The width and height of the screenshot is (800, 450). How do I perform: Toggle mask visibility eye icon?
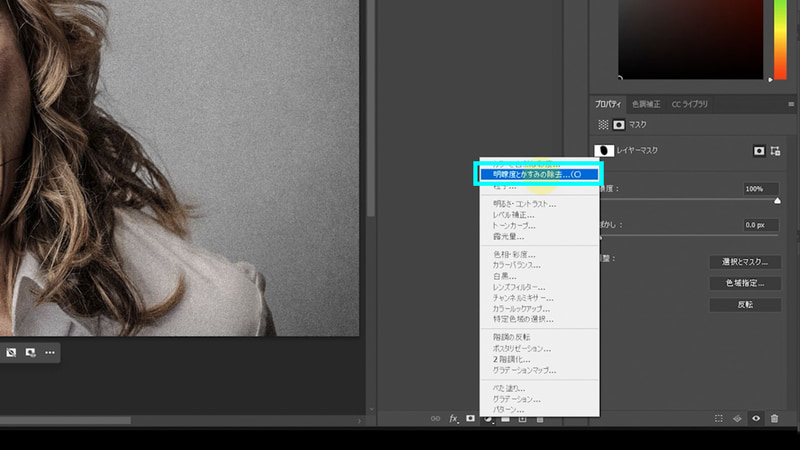coord(756,418)
